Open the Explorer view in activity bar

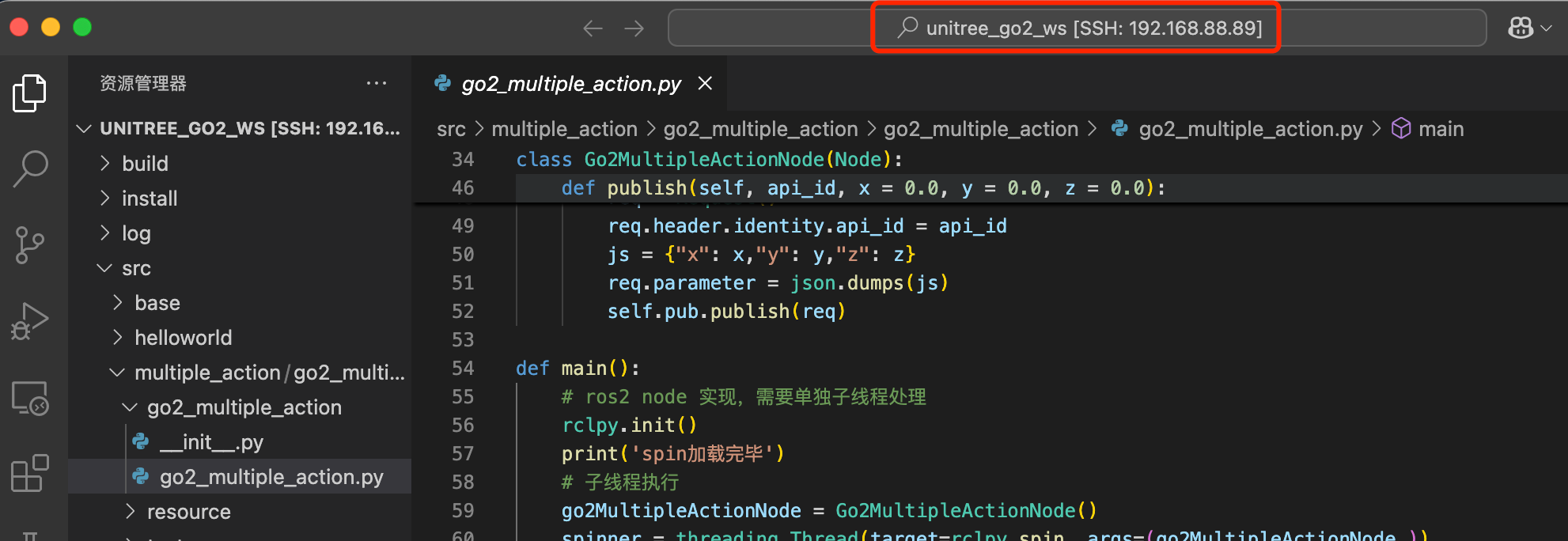click(x=30, y=93)
